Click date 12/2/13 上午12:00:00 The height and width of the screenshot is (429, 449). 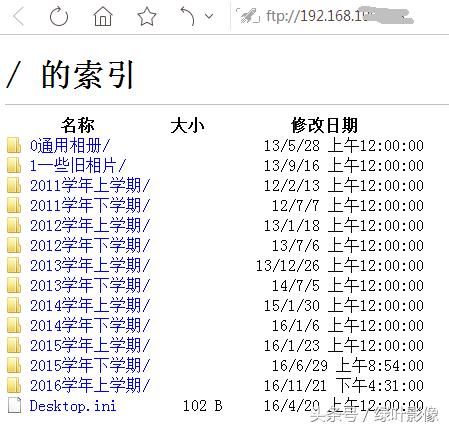[x=344, y=186]
